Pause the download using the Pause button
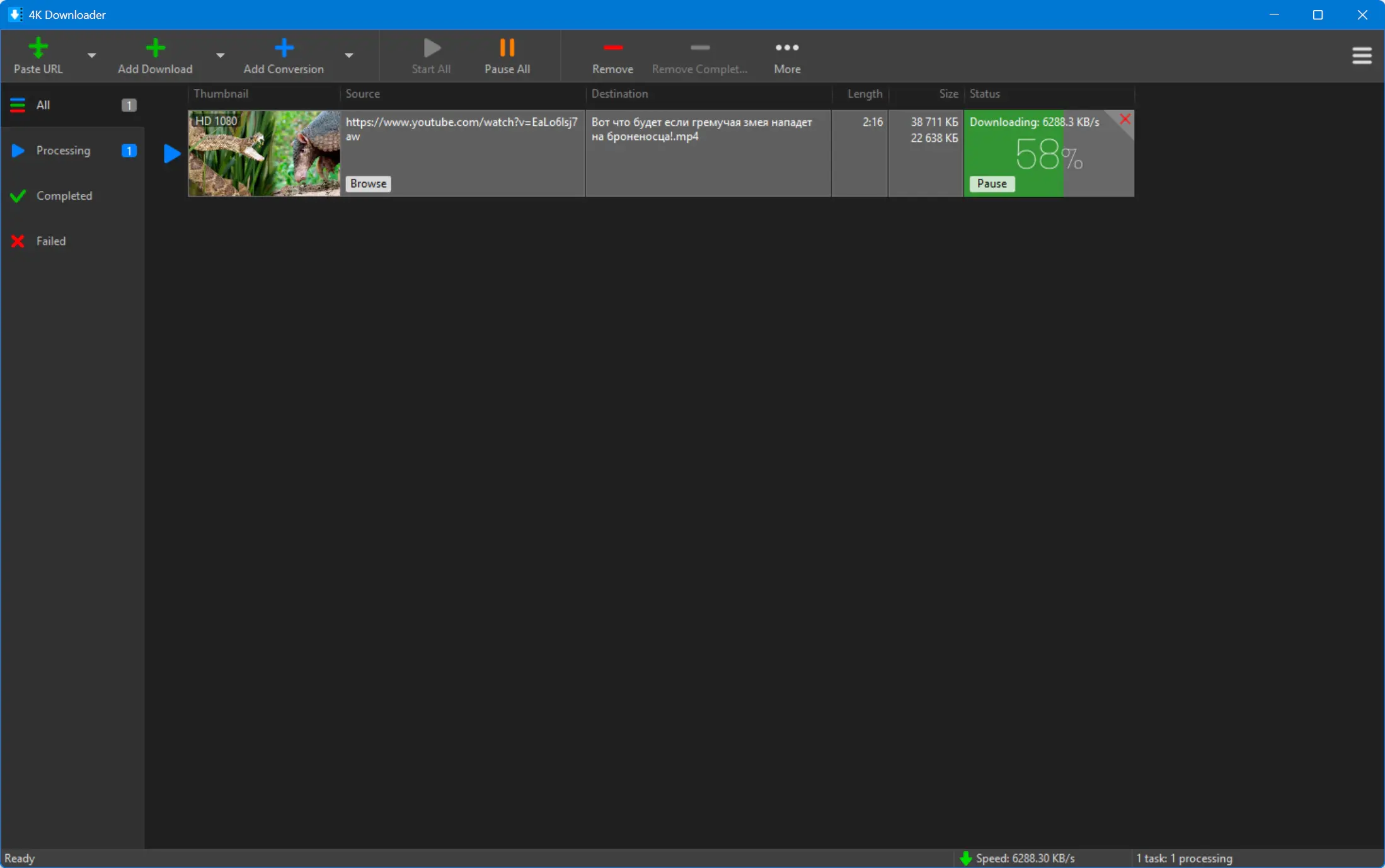Screen dimensions: 1385x868 tap(991, 183)
